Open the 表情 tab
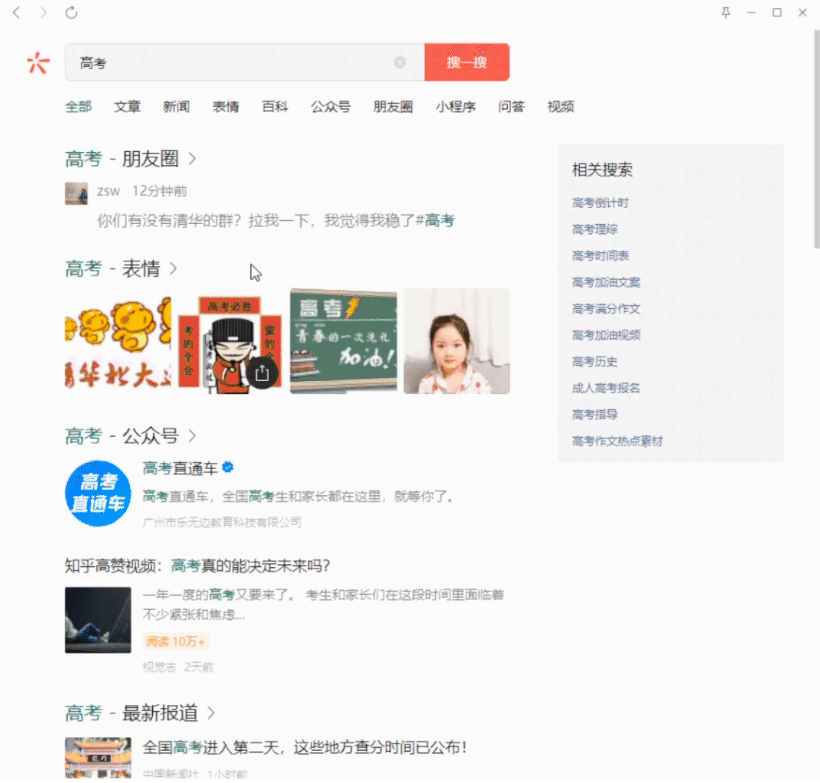Screen dimensions: 820x783 click(226, 107)
